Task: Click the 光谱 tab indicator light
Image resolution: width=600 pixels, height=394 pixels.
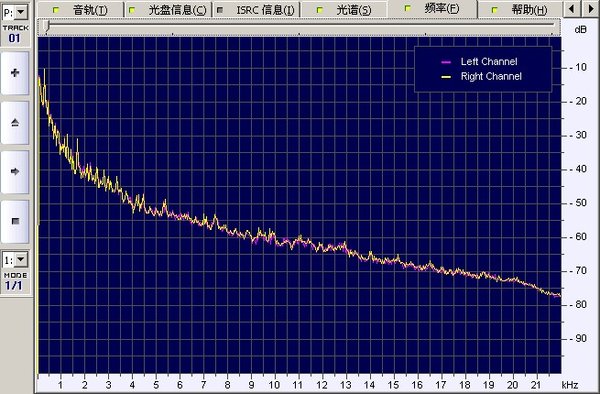Action: (x=320, y=10)
